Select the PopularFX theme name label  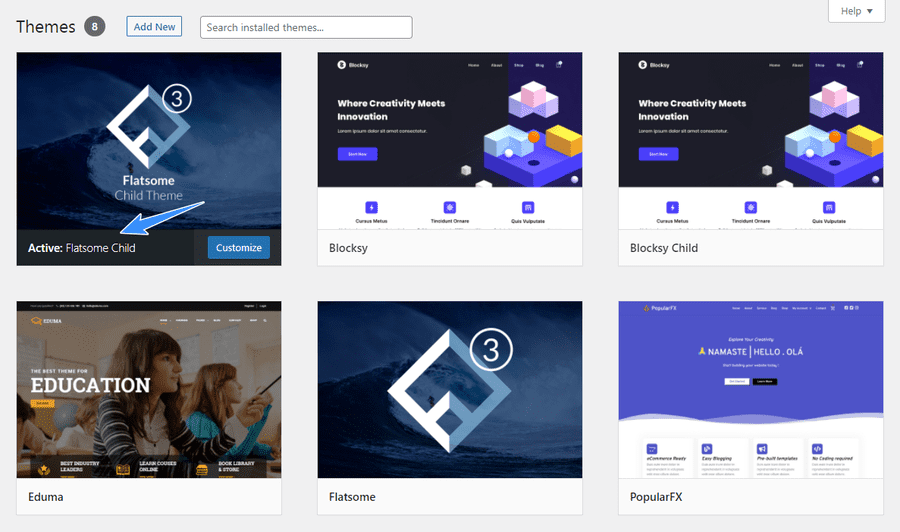657,496
